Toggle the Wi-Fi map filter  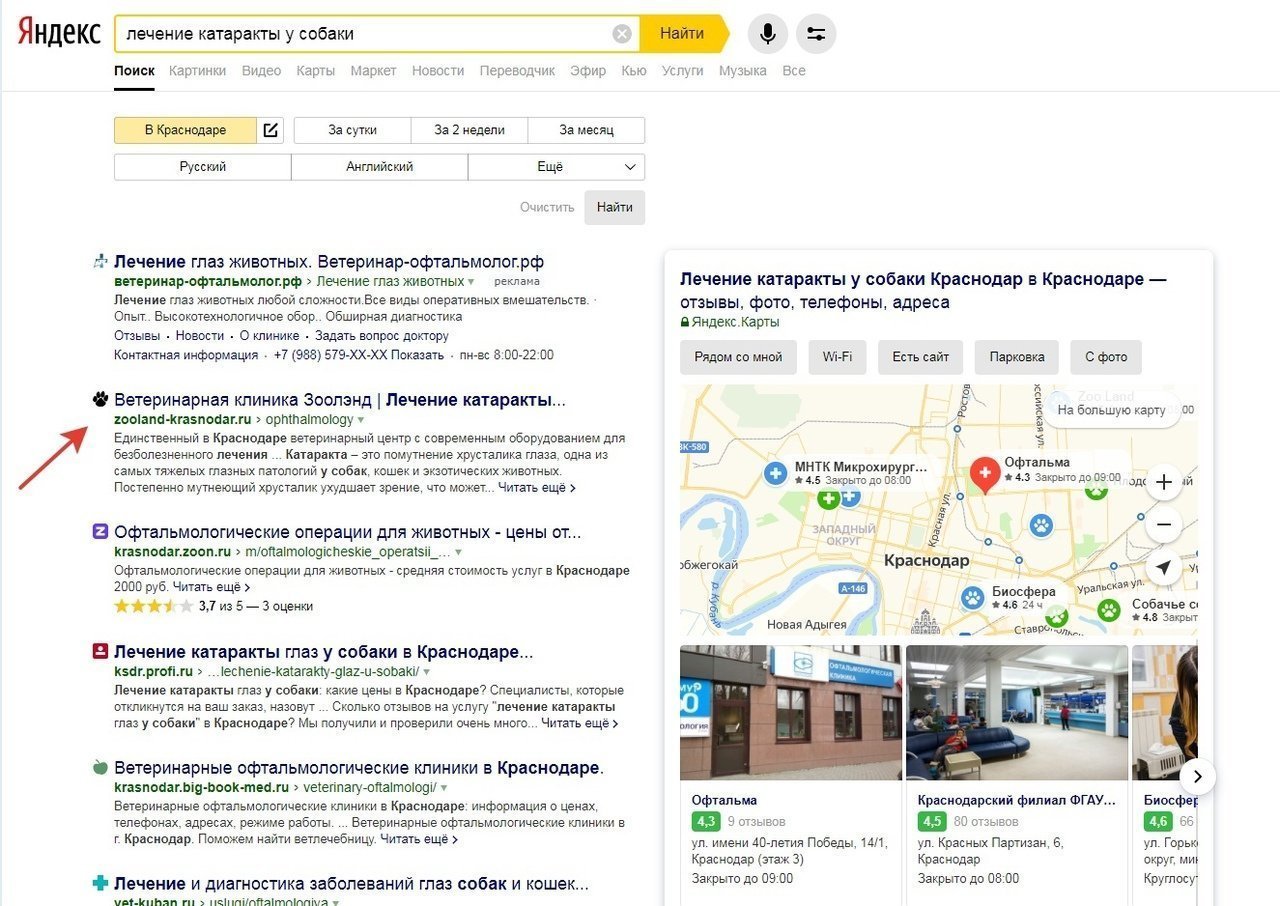837,357
